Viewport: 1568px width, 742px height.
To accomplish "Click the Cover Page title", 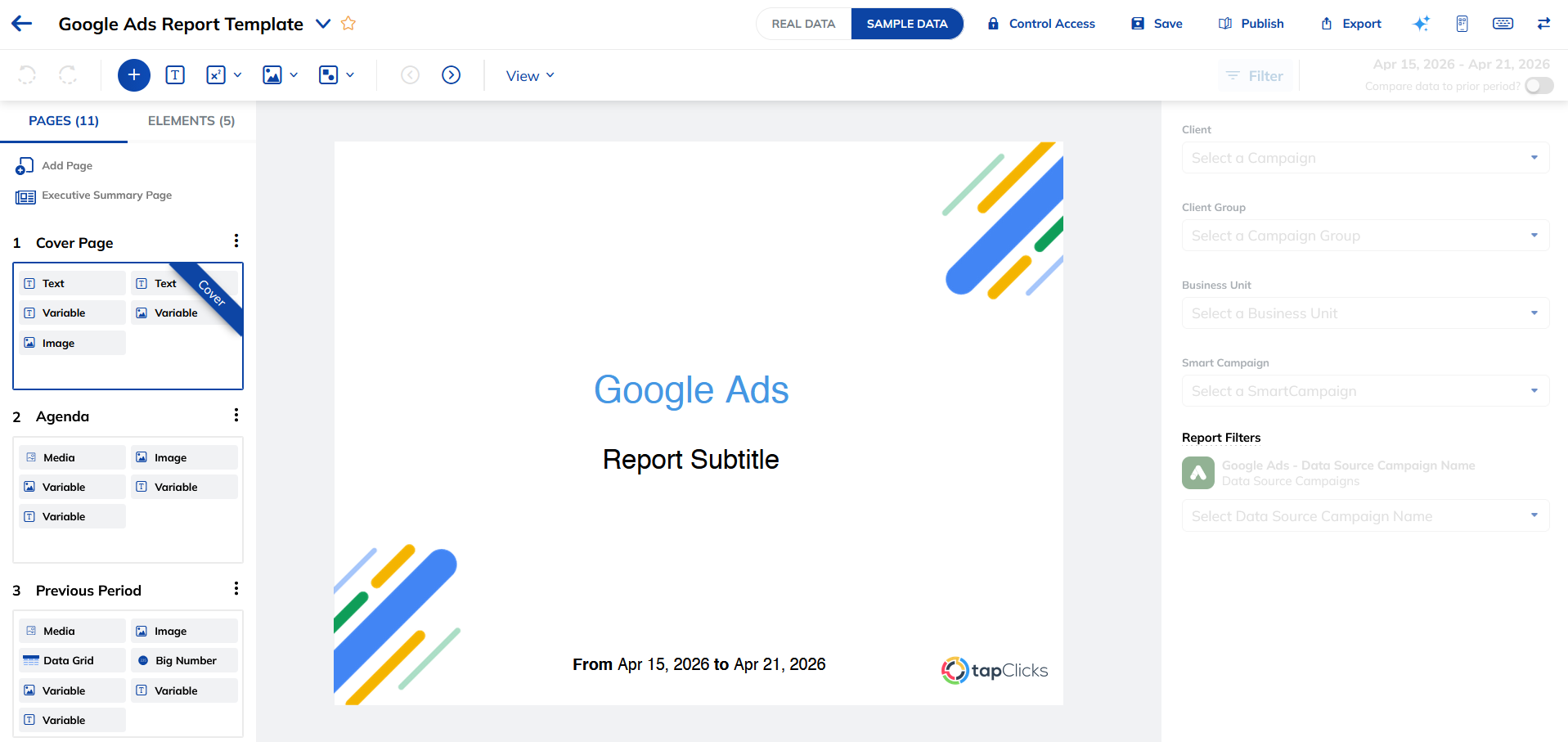I will (74, 243).
